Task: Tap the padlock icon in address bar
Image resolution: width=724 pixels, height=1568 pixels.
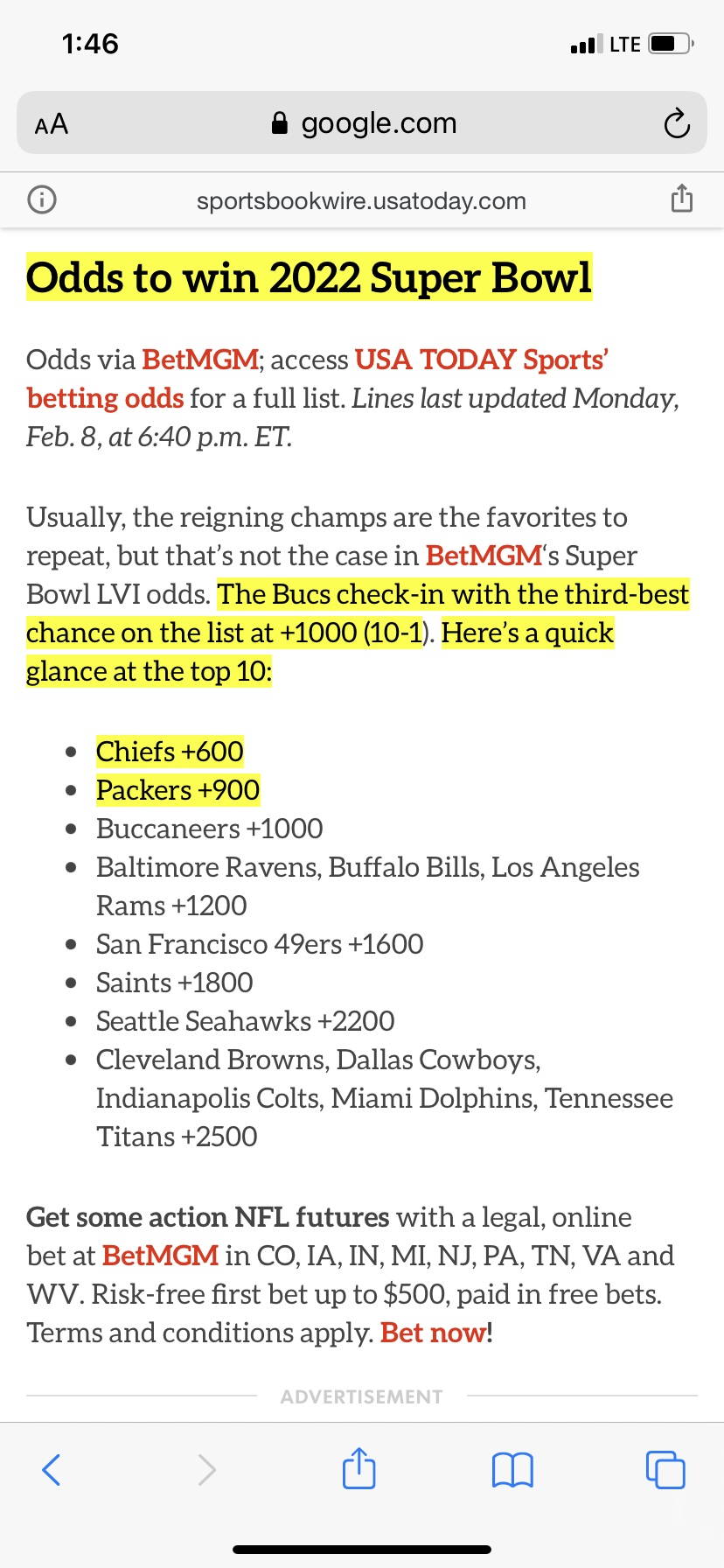Action: click(280, 123)
